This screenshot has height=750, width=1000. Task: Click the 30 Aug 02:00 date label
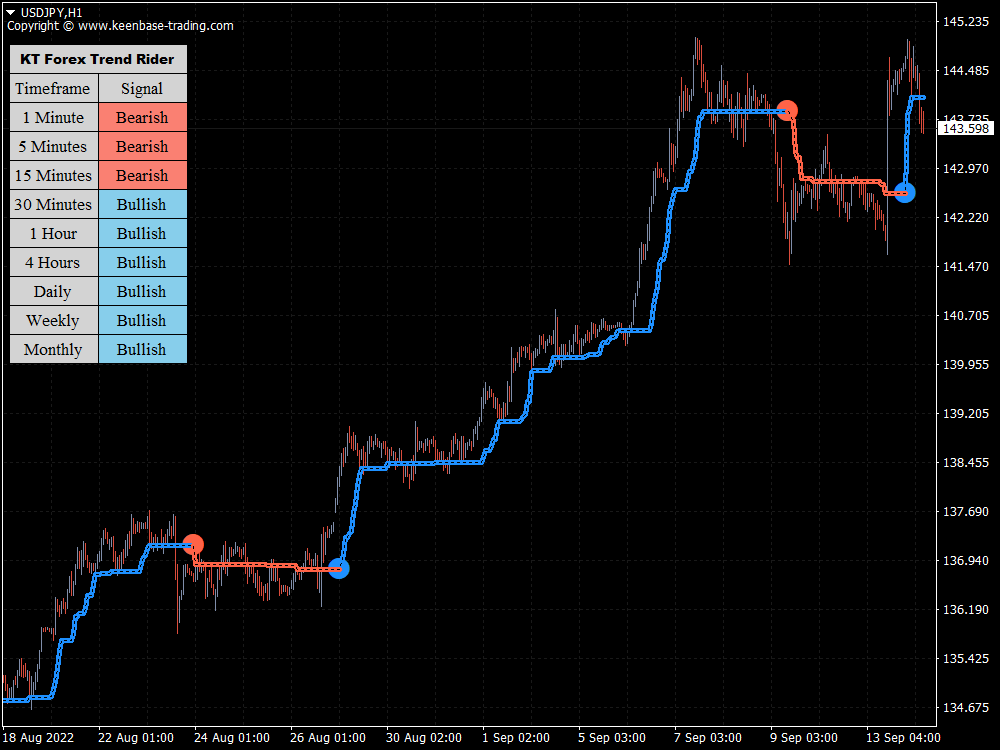pyautogui.click(x=423, y=738)
